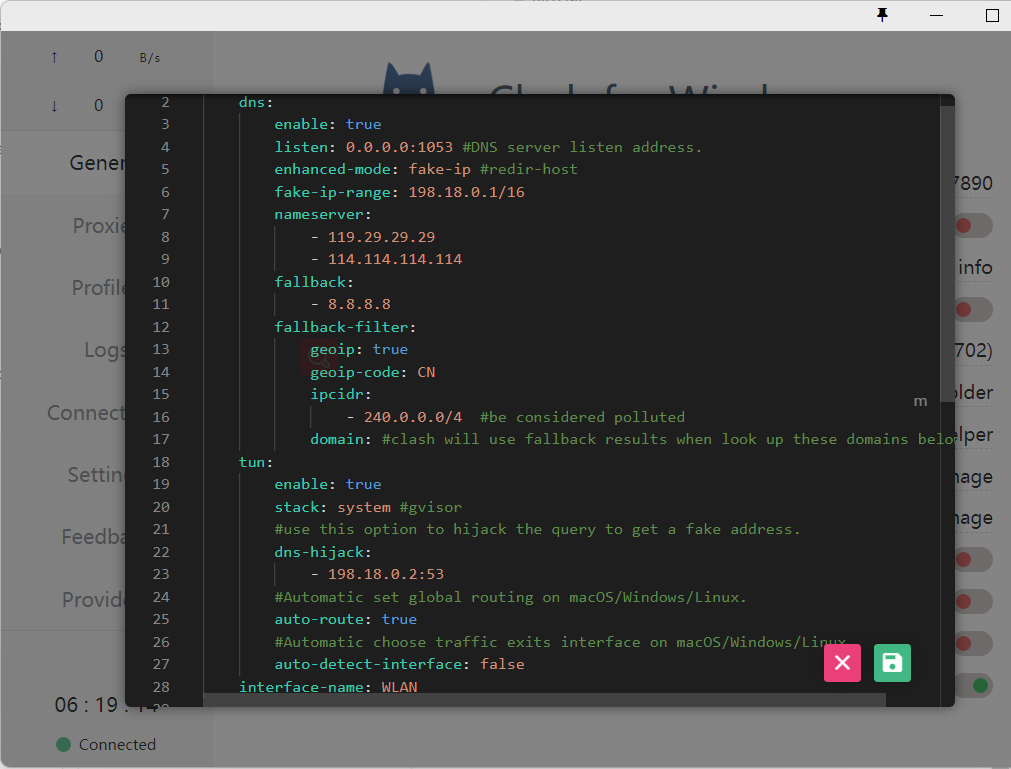Click the "nameserver:" key
This screenshot has height=769, width=1011.
coord(323,215)
